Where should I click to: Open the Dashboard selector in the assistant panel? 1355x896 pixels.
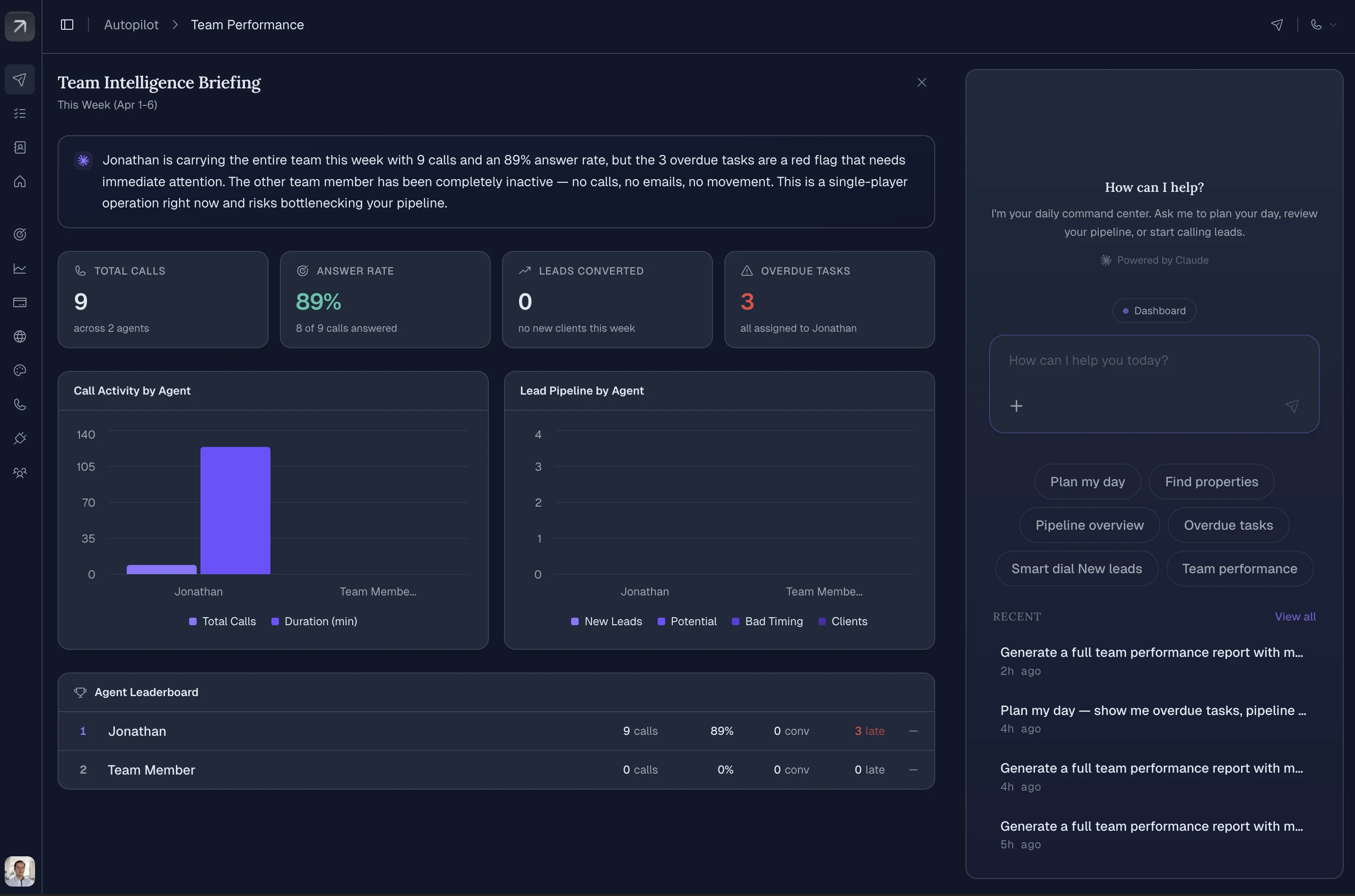(1153, 310)
